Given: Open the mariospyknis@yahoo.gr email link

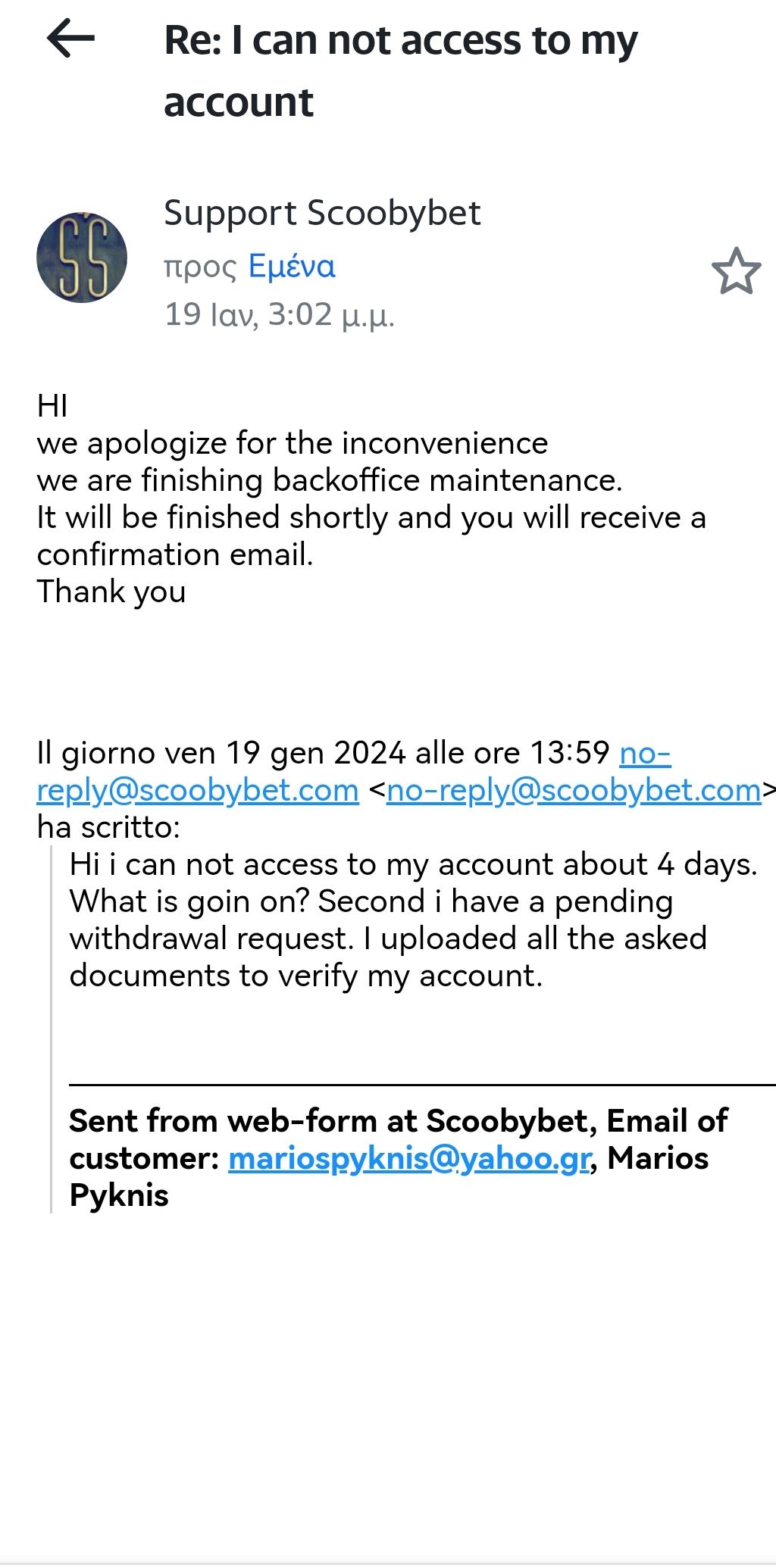Looking at the screenshot, I should [409, 1158].
